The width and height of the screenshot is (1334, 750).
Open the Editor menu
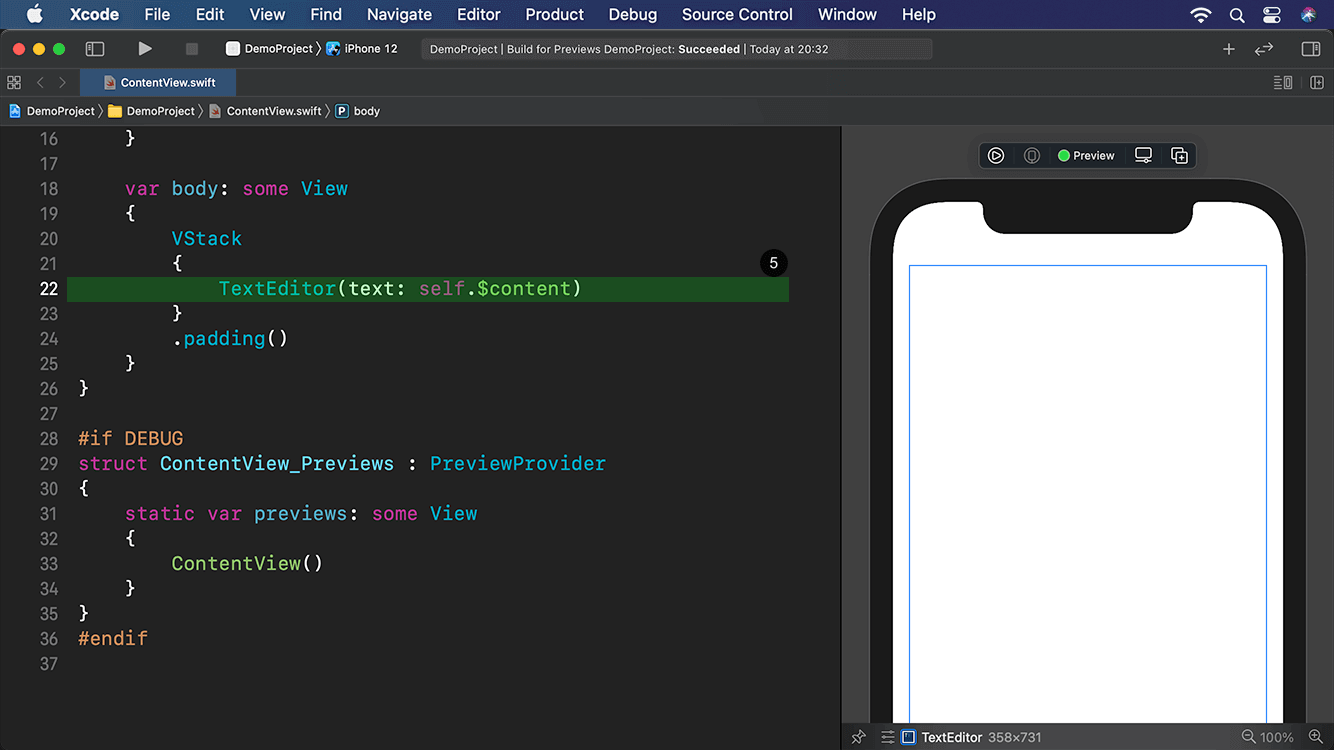tap(479, 14)
